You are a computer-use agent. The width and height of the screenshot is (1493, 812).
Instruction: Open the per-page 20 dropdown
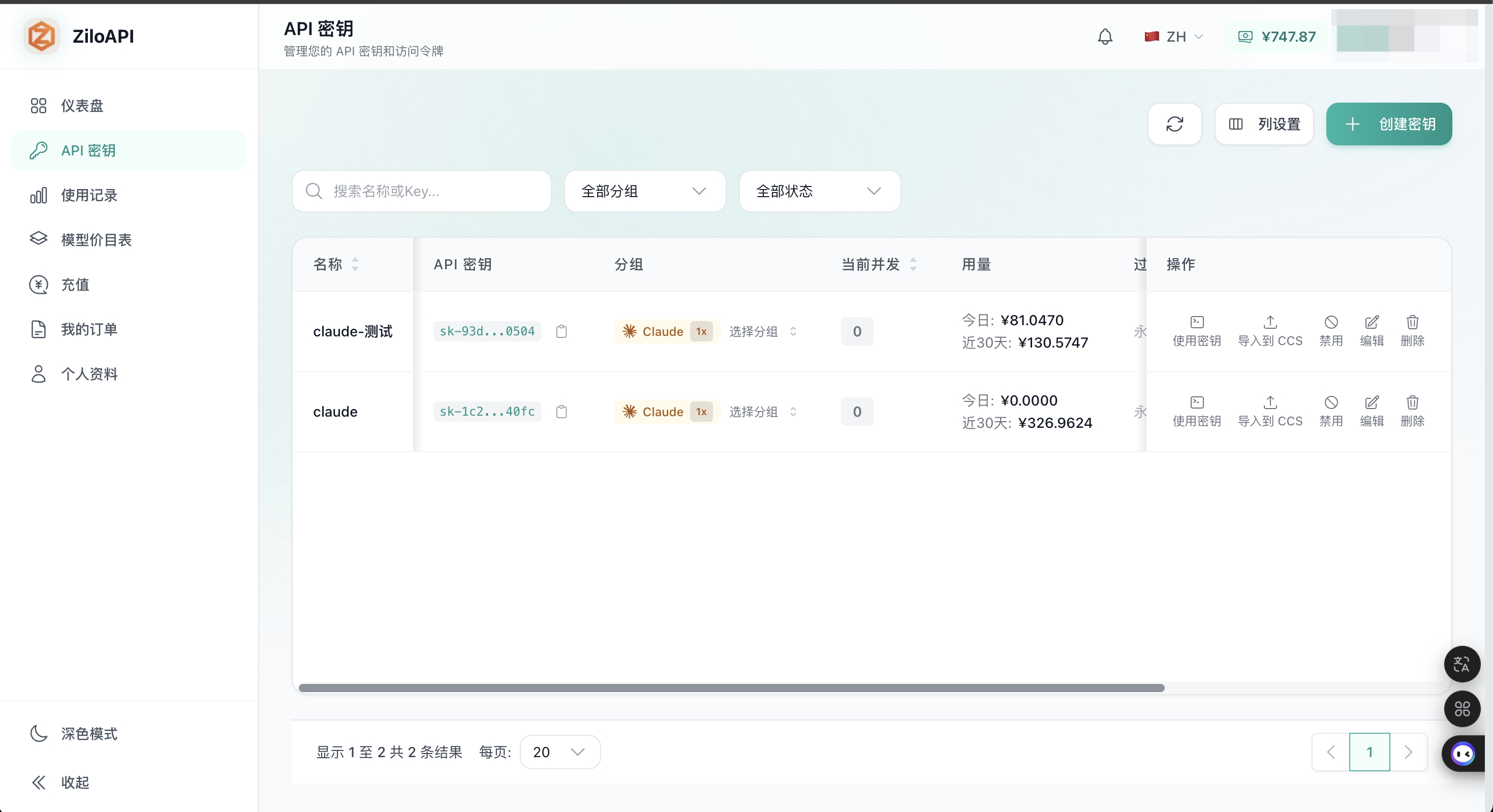point(560,753)
